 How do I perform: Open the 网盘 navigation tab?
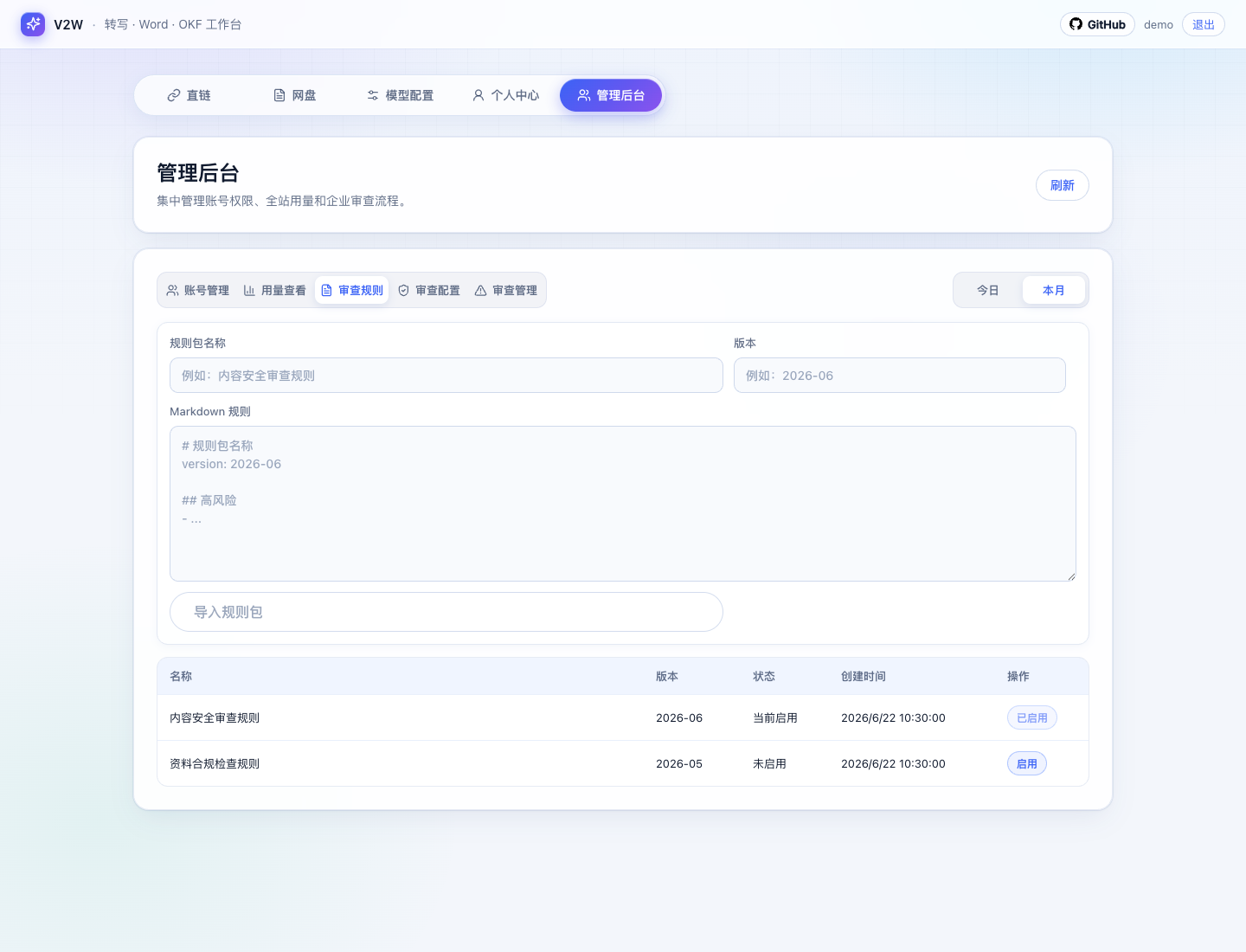[x=294, y=95]
